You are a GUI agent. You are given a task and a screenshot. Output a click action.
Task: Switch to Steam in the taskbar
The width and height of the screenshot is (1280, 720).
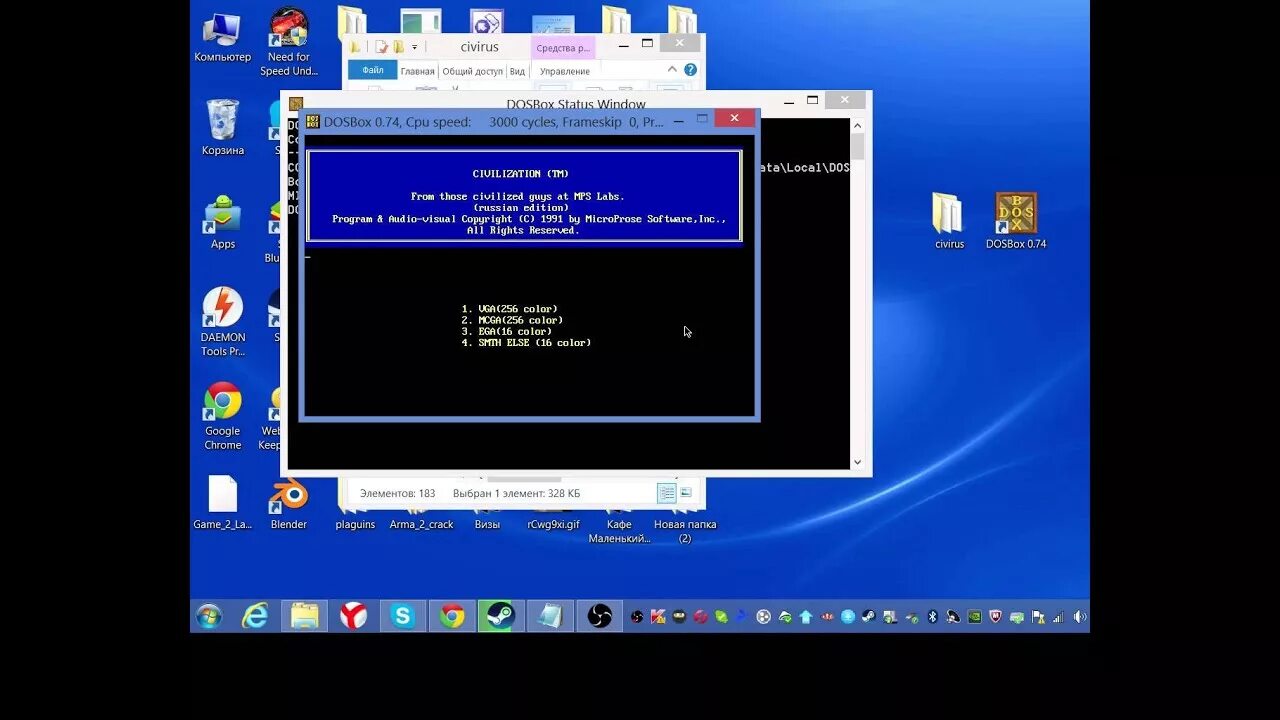[500, 616]
